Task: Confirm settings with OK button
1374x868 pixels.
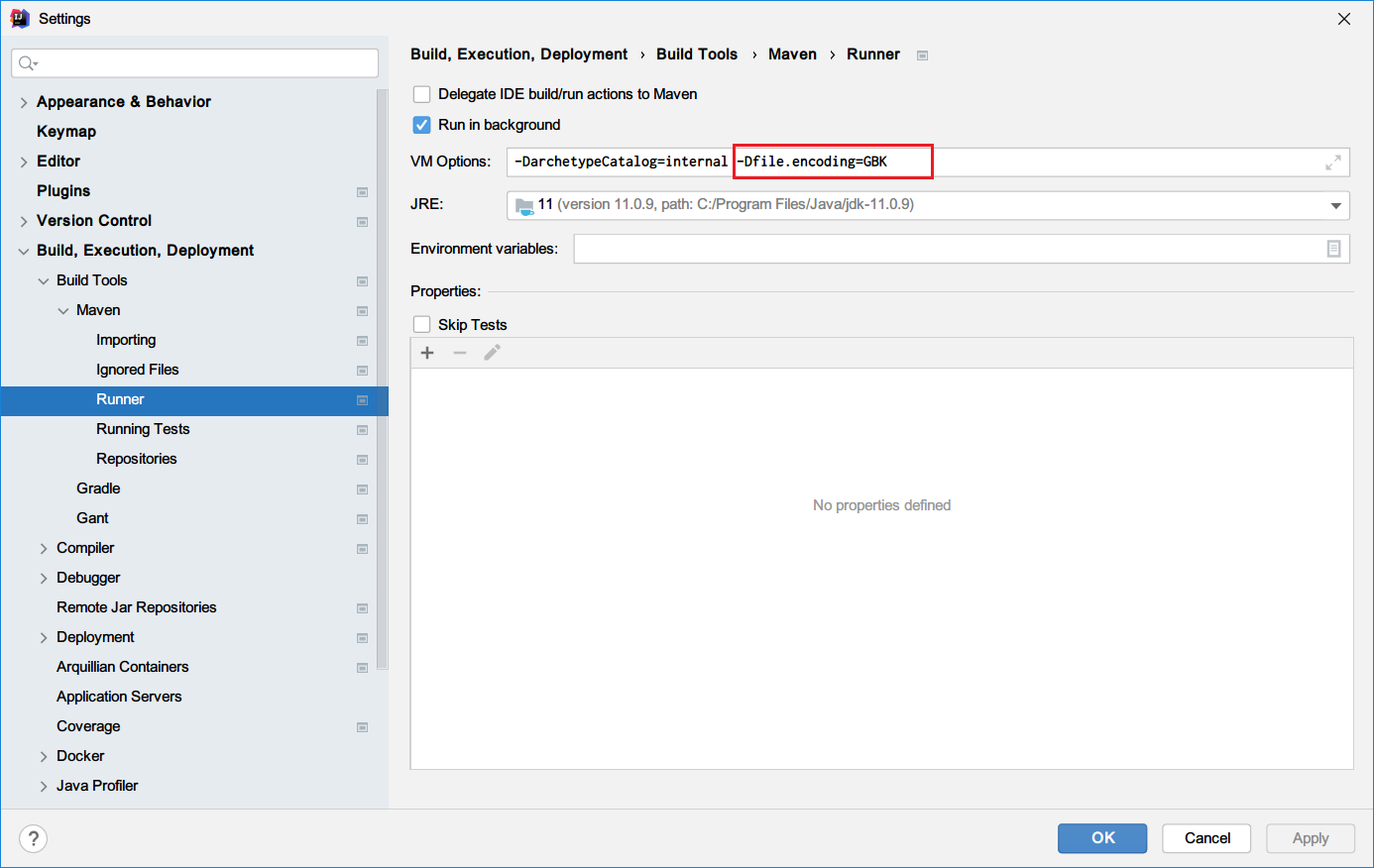Action: pos(1102,838)
